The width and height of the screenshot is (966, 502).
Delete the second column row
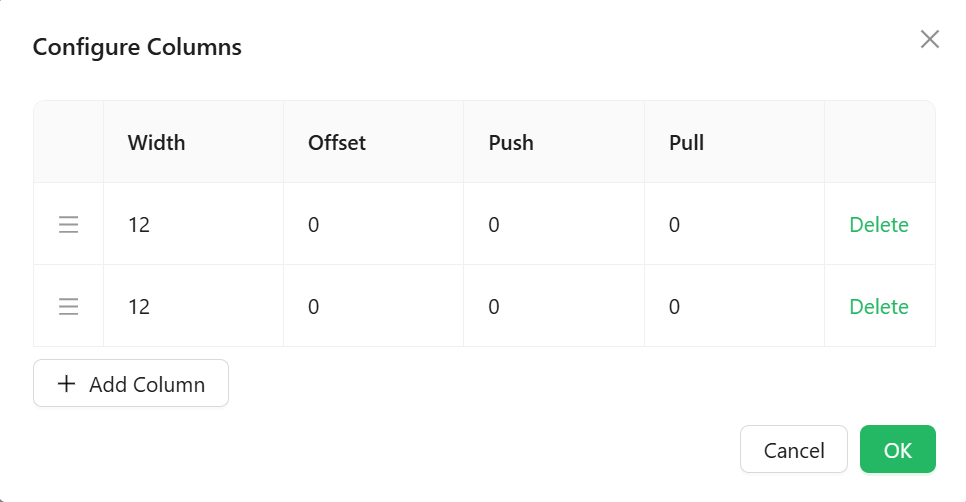click(879, 307)
